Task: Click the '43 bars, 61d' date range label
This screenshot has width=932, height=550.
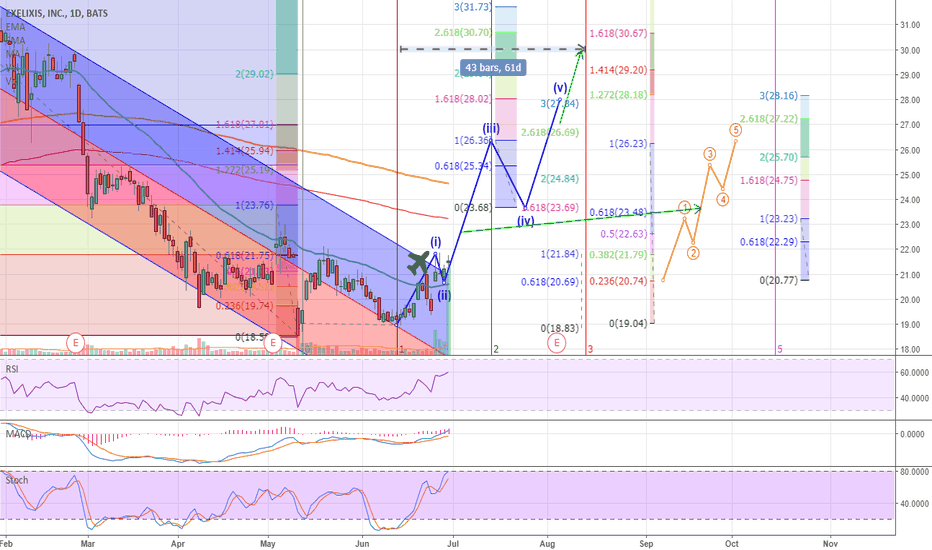Action: tap(493, 68)
